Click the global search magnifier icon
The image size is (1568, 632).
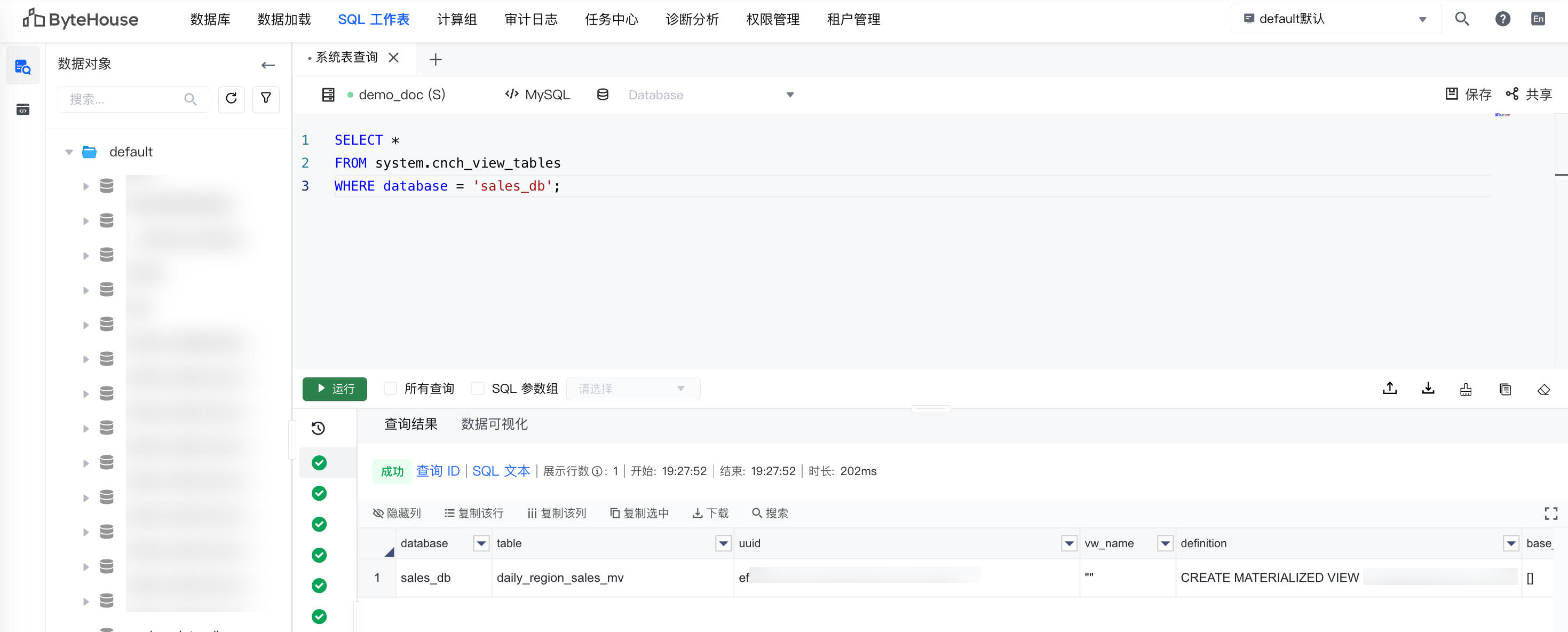point(1462,19)
